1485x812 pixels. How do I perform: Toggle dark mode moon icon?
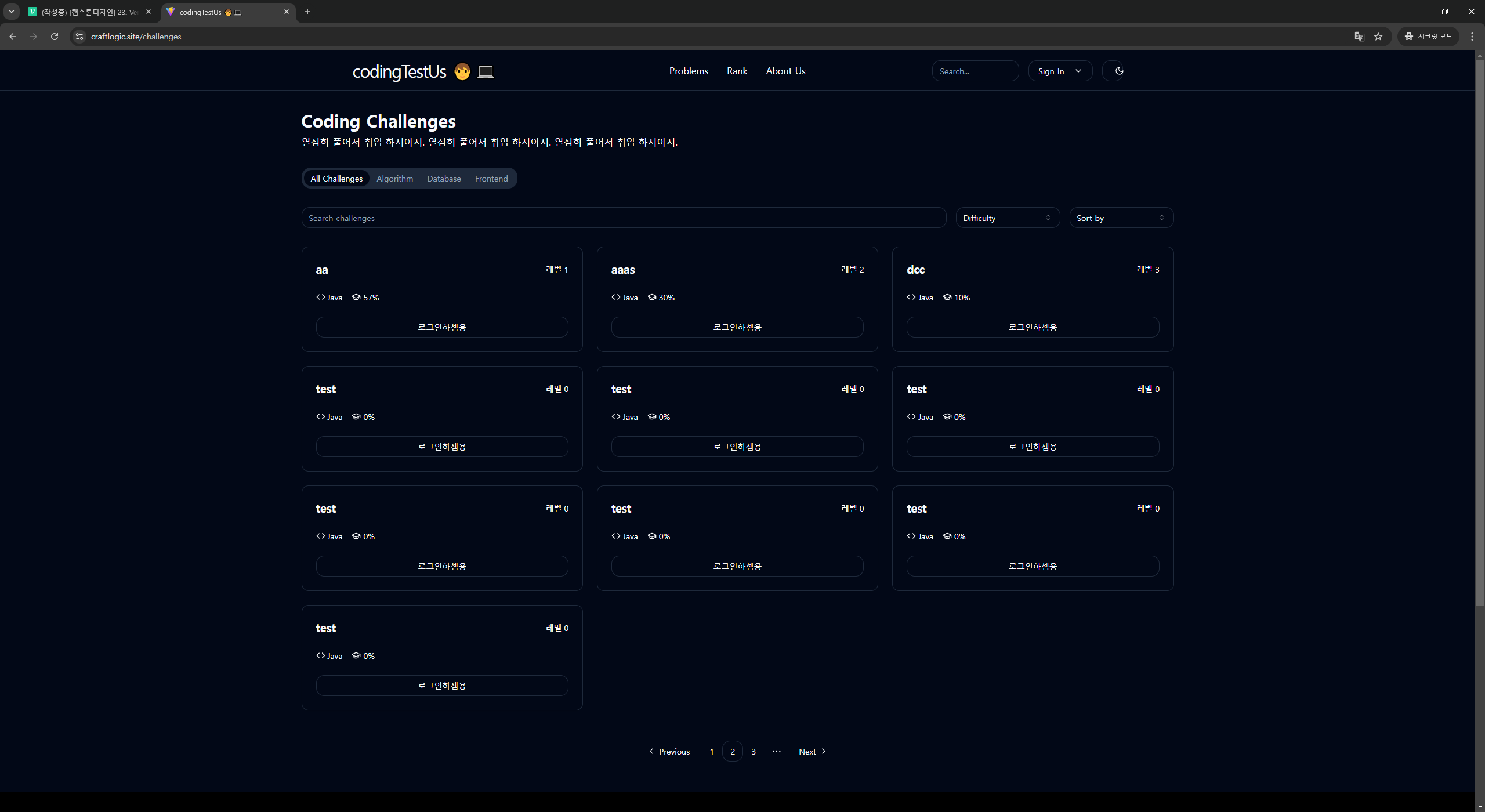(x=1119, y=71)
